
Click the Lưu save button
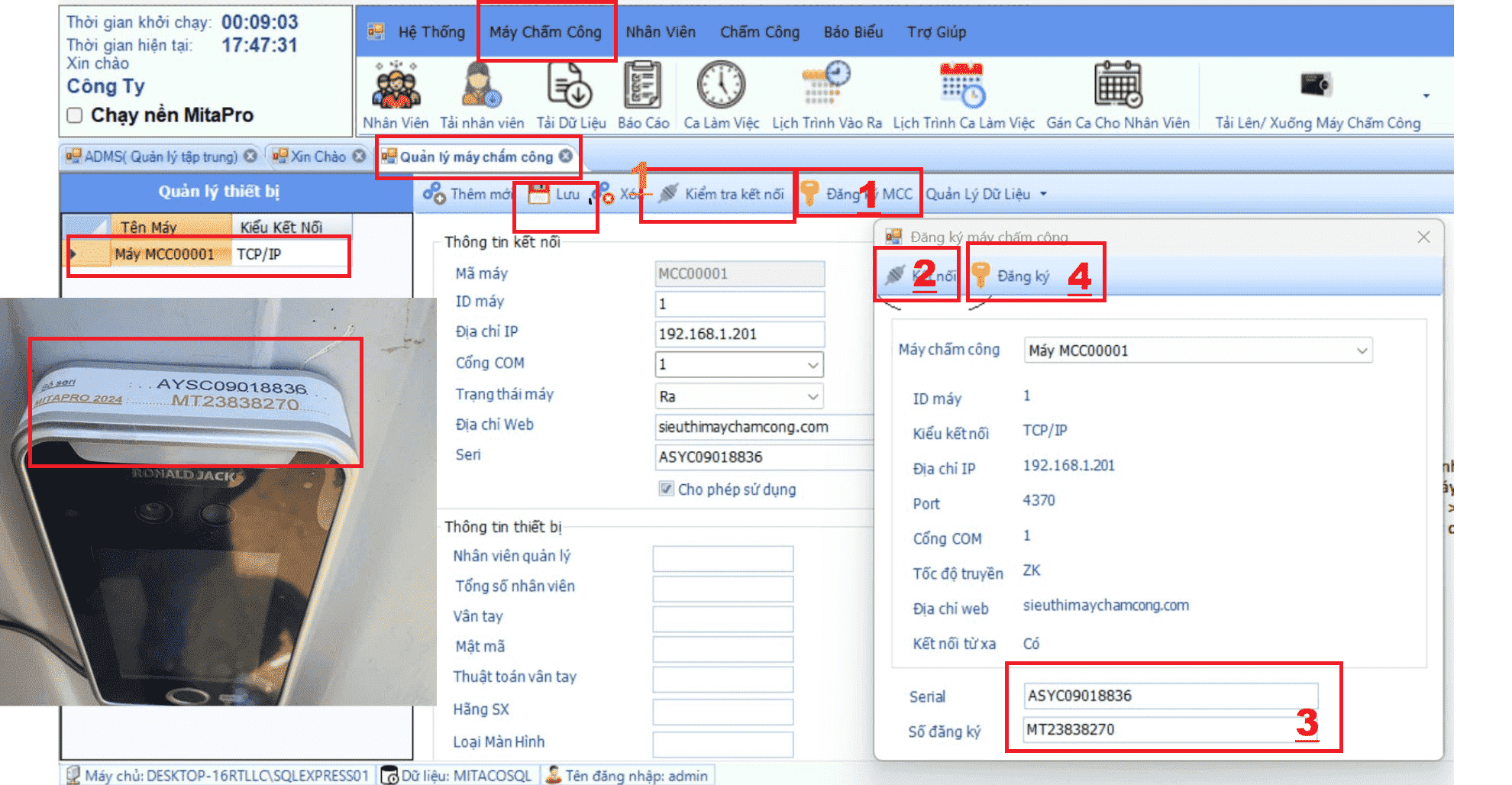pos(557,195)
